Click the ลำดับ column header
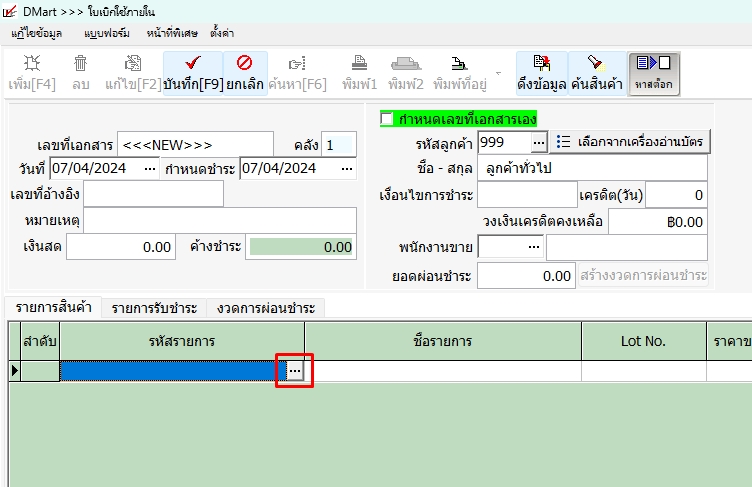 [40, 341]
